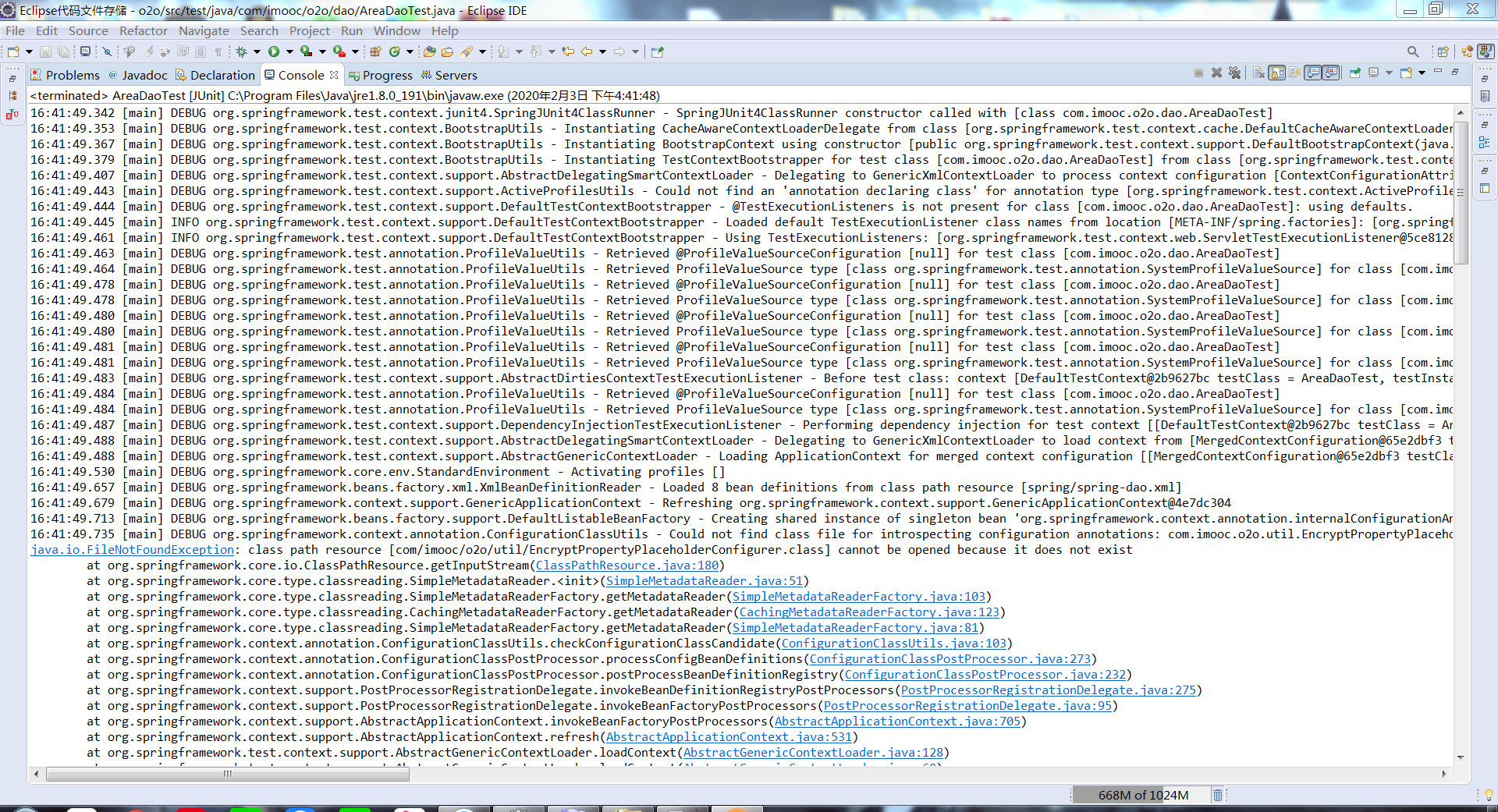Click the Pin Editor icon in the main toolbar
This screenshot has height=812, width=1498.
coord(657,51)
